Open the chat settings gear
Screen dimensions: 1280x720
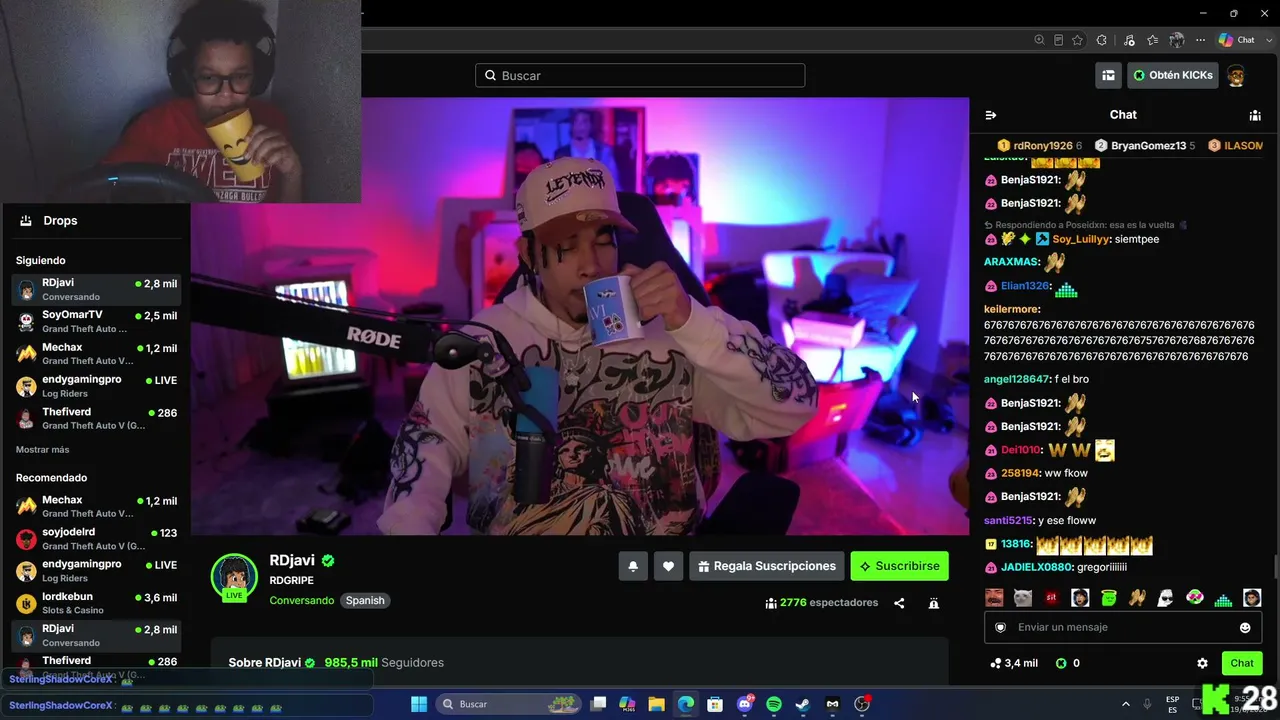pyautogui.click(x=1203, y=663)
